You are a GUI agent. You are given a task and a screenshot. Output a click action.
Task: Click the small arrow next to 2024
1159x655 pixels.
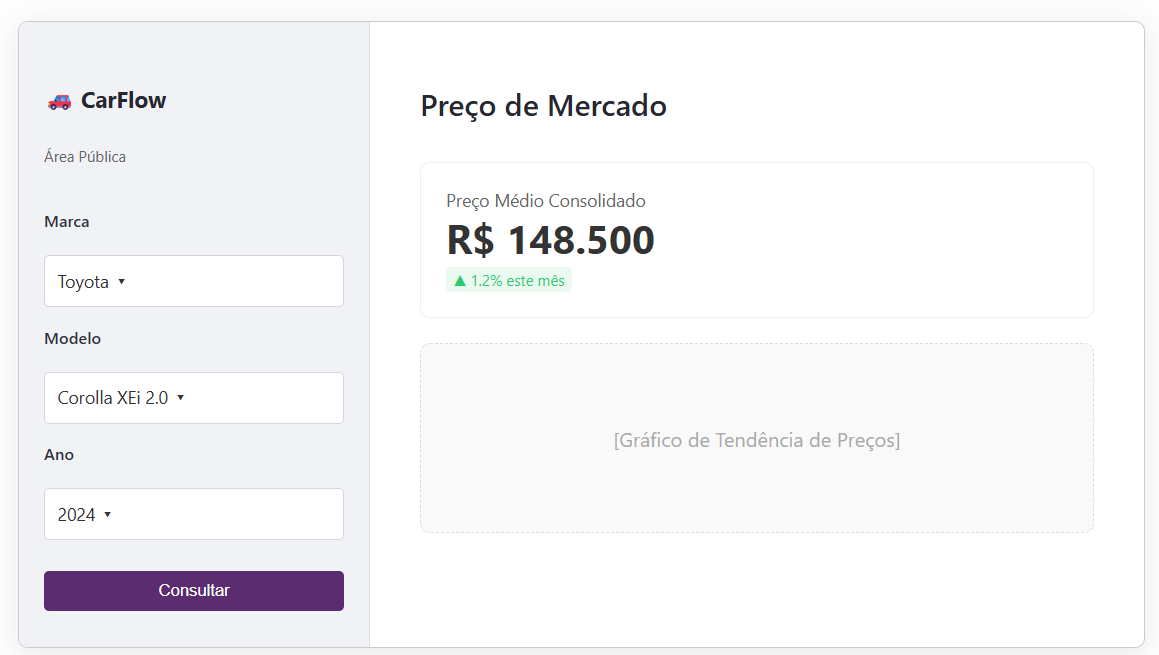(107, 515)
